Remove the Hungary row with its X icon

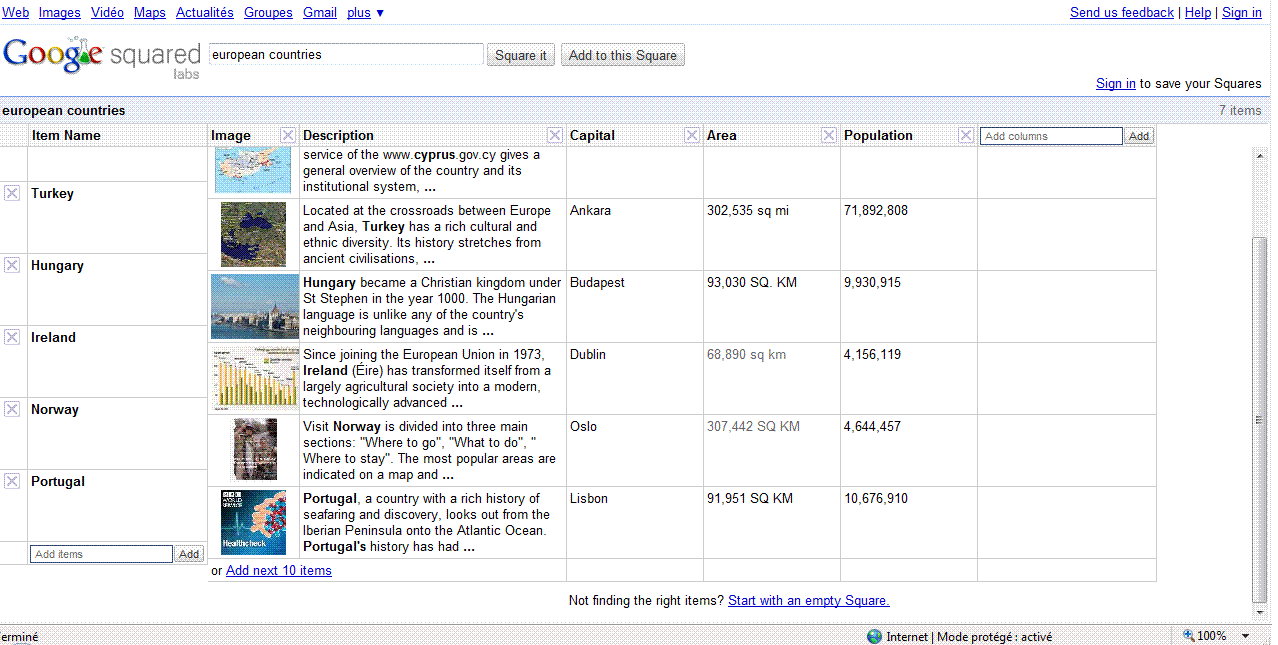click(x=12, y=265)
